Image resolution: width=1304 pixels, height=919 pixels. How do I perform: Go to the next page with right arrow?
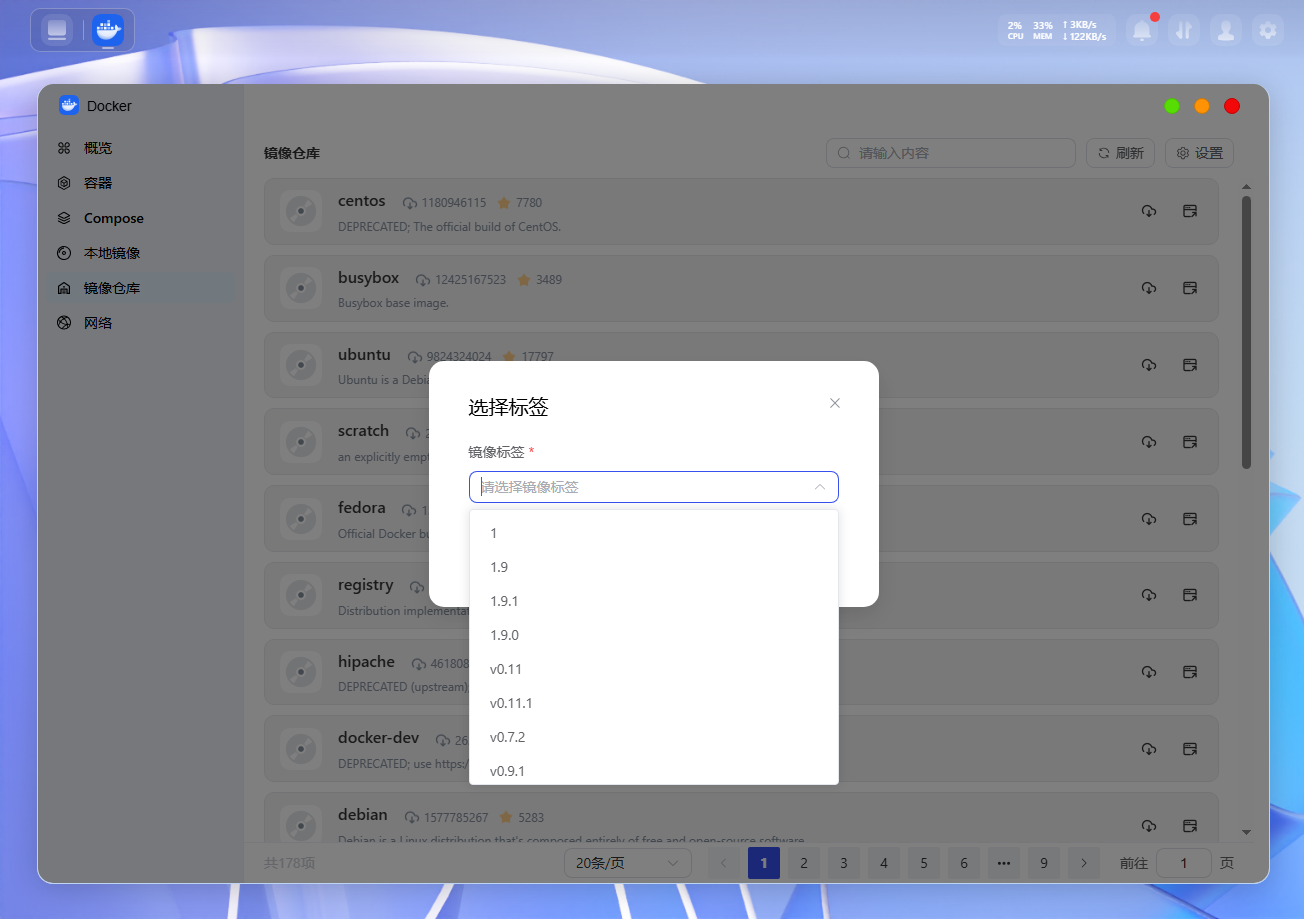[x=1084, y=863]
